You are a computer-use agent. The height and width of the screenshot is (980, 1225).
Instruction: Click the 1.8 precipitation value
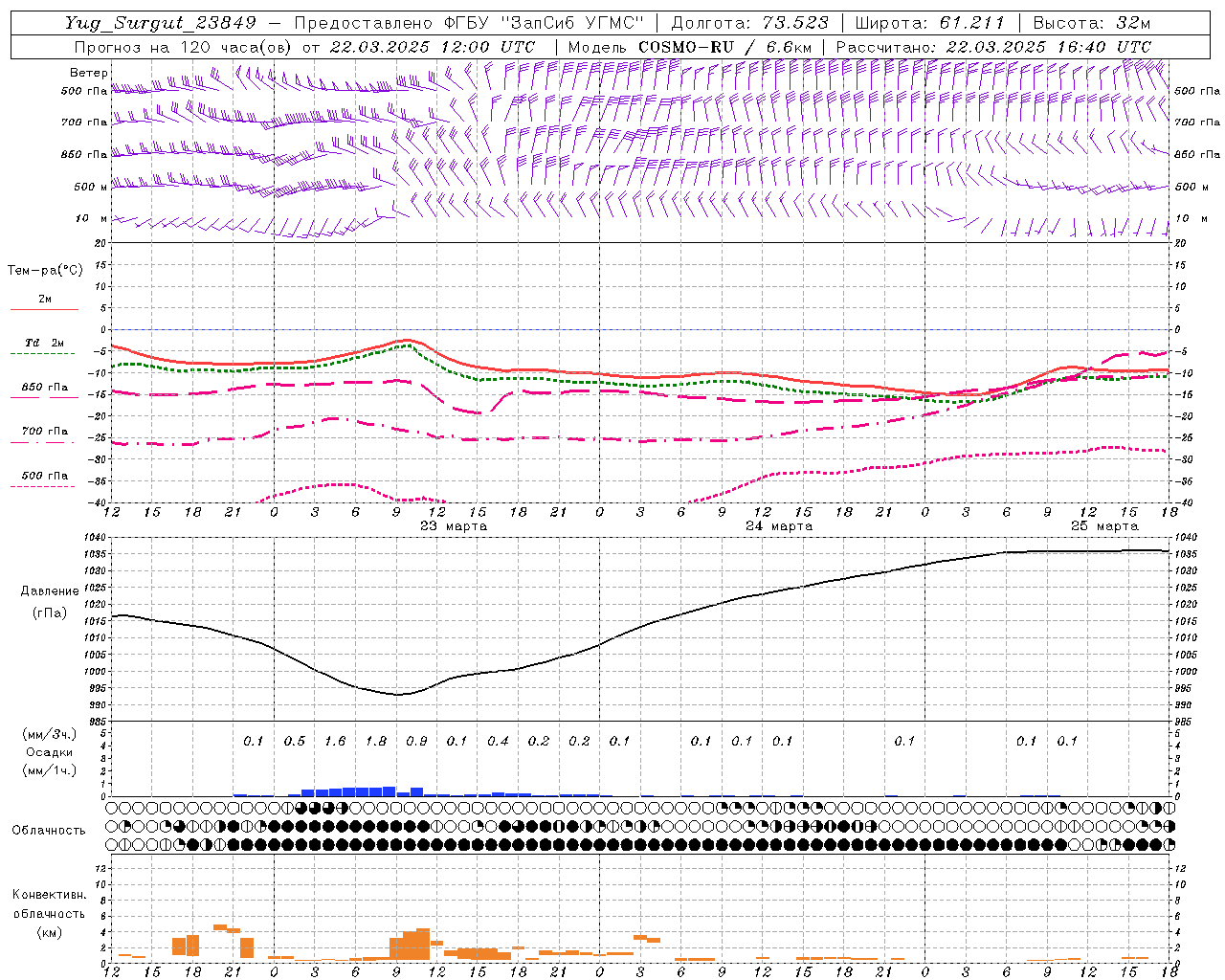[x=376, y=741]
